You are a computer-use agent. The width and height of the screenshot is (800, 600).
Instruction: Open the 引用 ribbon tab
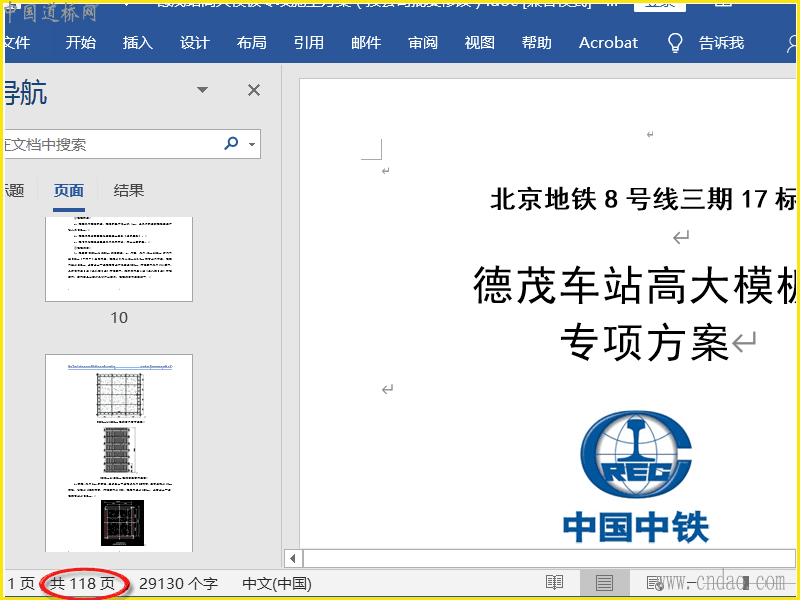coord(309,42)
